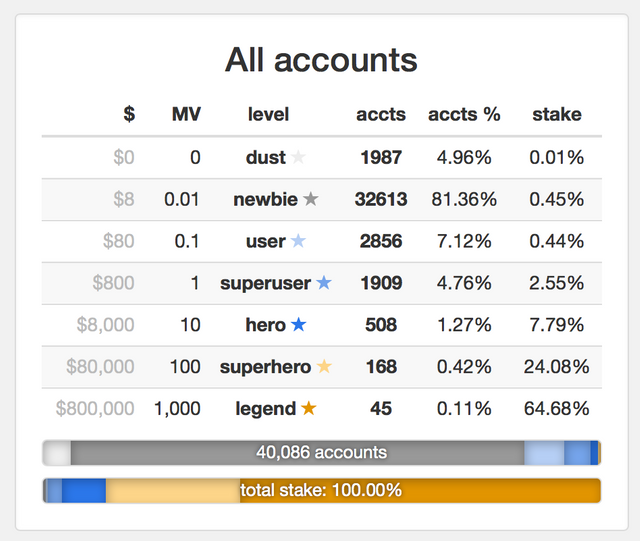Click the dark blue star beside hero
This screenshot has height=541, width=640.
pos(298,325)
